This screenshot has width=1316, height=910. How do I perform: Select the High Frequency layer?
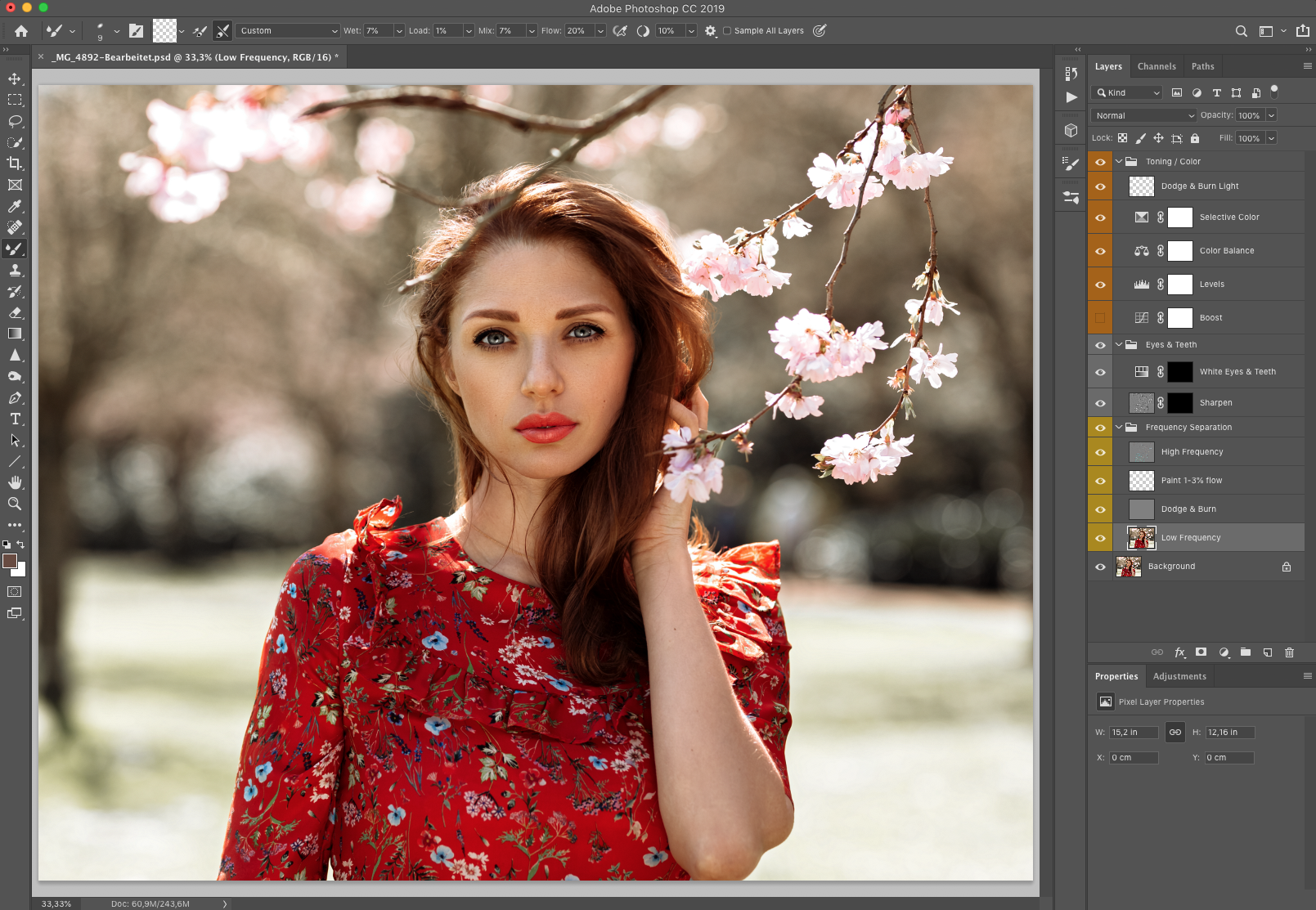1192,452
